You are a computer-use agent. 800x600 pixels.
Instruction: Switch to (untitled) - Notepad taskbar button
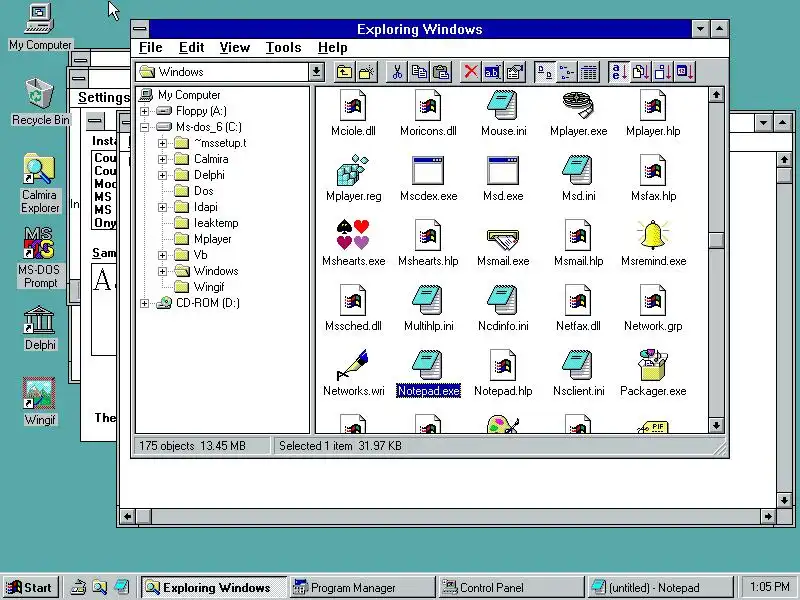660,588
